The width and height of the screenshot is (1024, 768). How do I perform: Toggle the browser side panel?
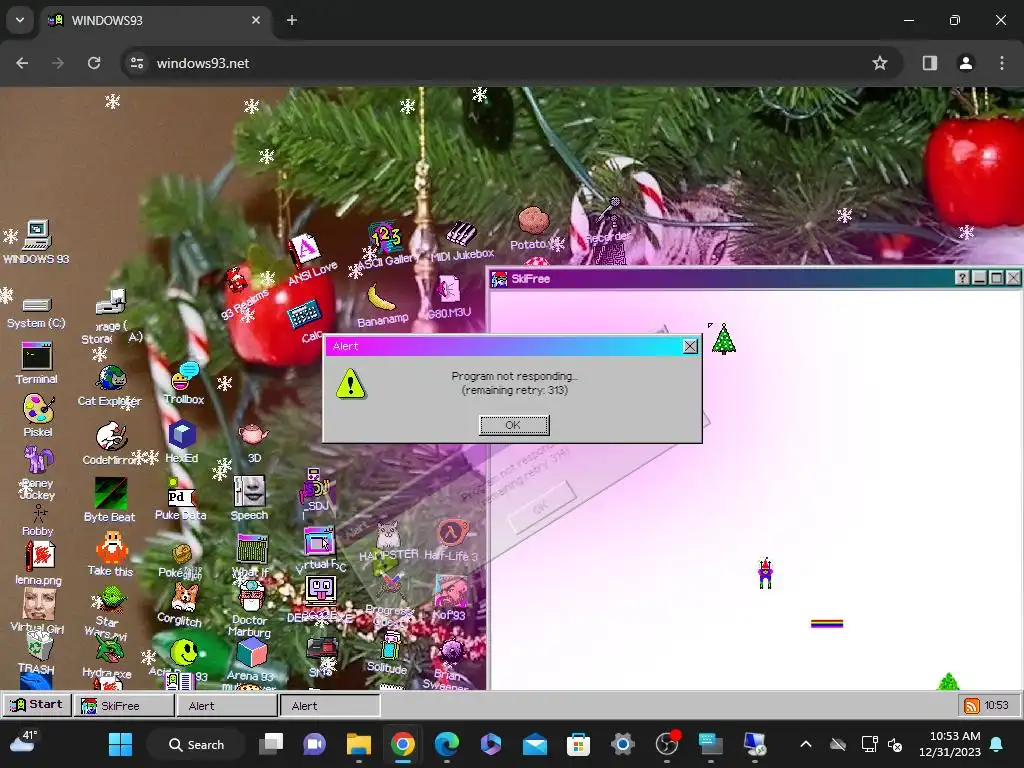(930, 63)
